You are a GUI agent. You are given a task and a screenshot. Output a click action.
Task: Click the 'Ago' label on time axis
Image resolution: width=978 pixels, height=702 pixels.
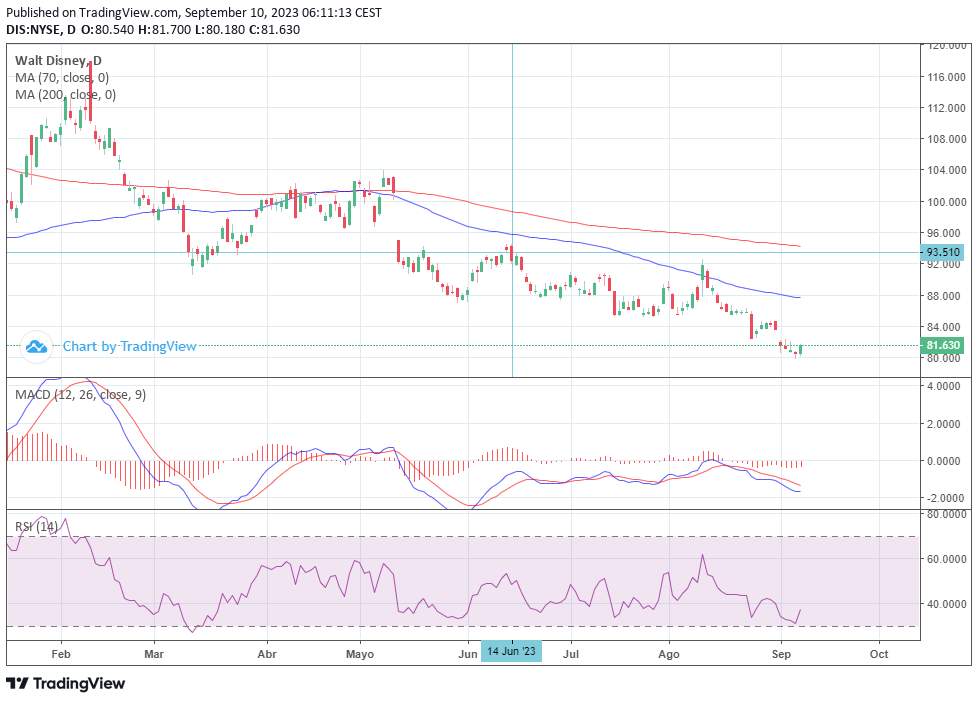(x=669, y=654)
